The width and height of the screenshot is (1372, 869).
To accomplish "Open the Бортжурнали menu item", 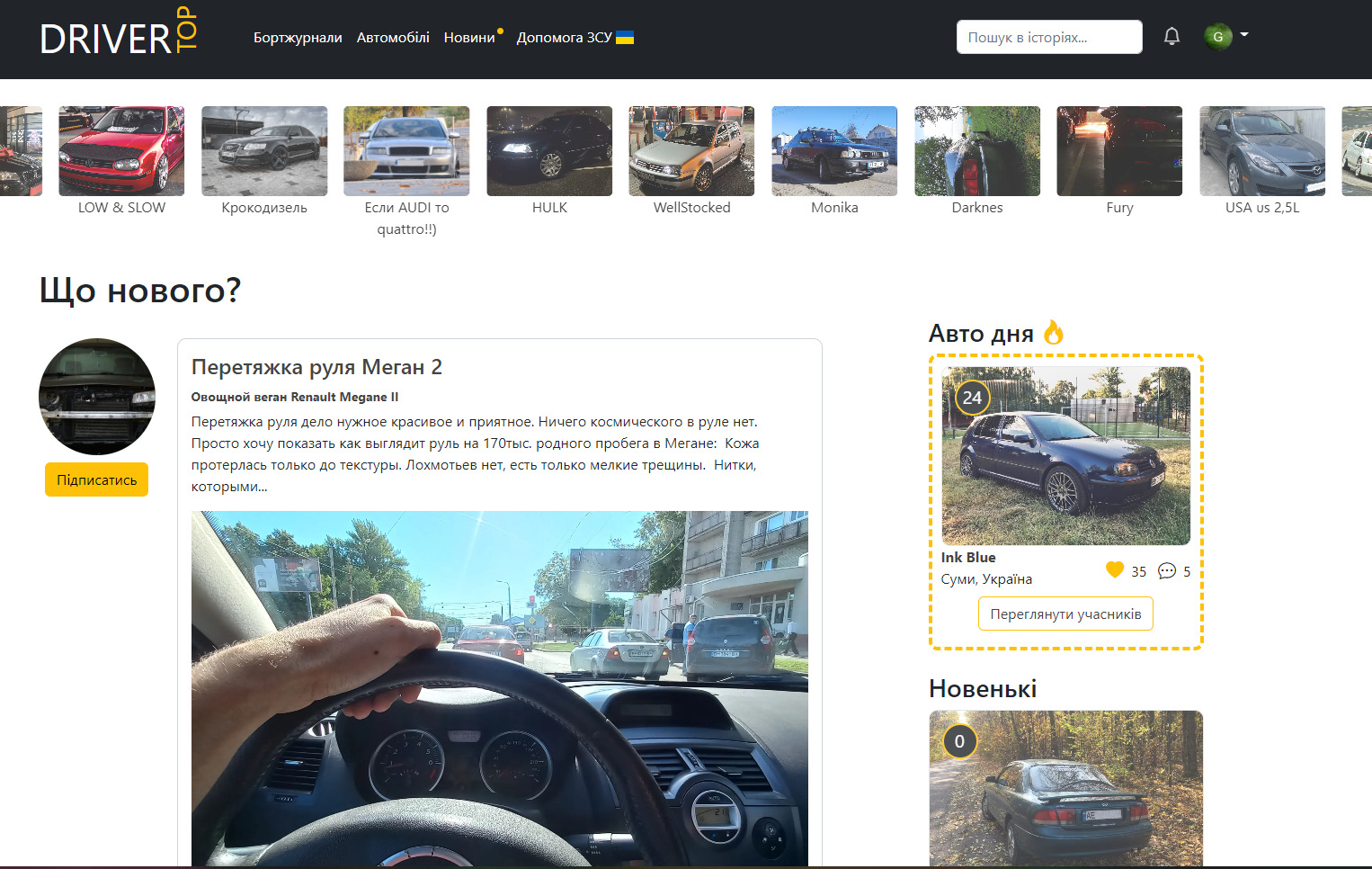I will point(298,37).
